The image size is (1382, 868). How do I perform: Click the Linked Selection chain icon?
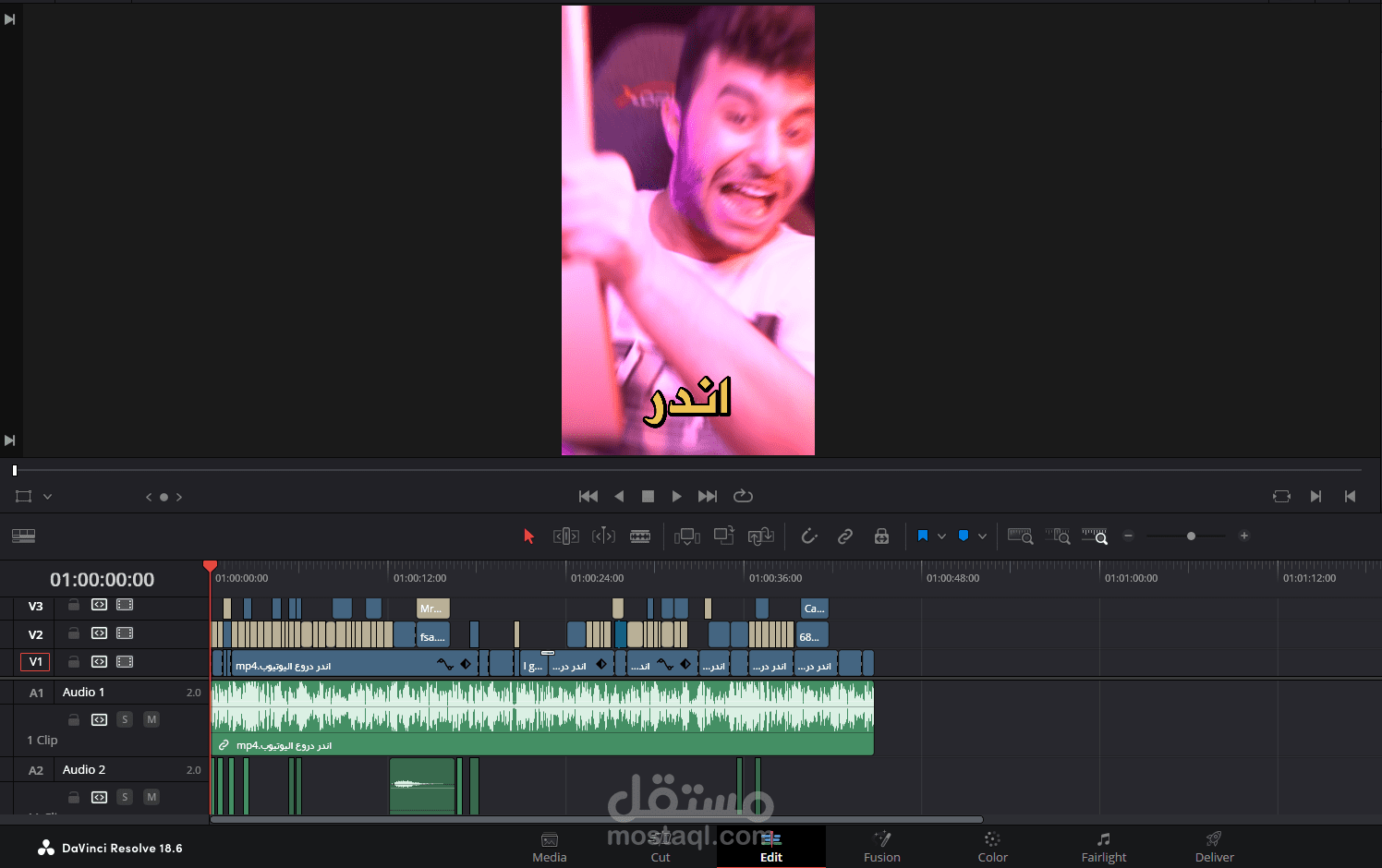[x=845, y=536]
